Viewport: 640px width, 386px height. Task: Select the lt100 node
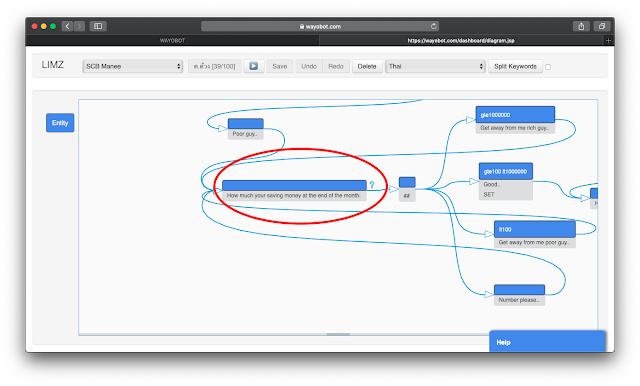[x=535, y=229]
